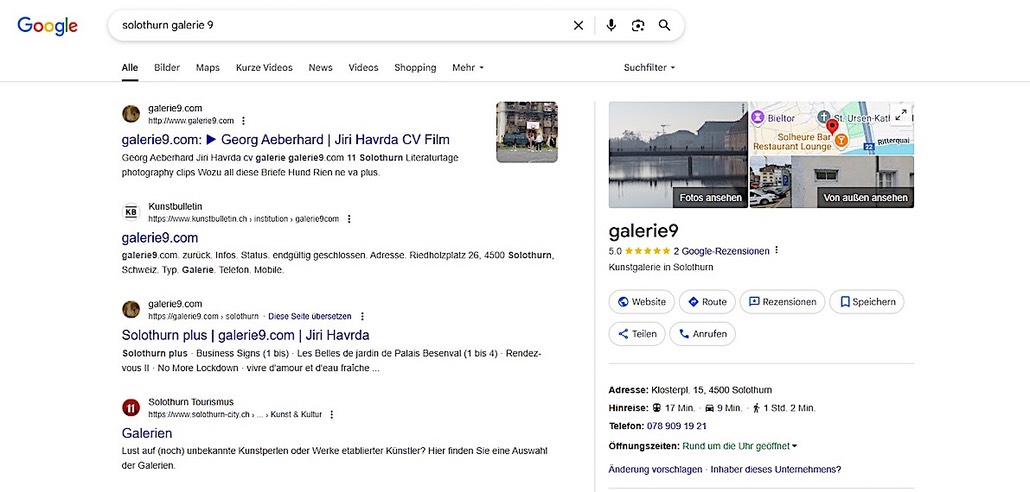
Task: Click the Solothurn Tourismus red favicon
Action: point(131,408)
